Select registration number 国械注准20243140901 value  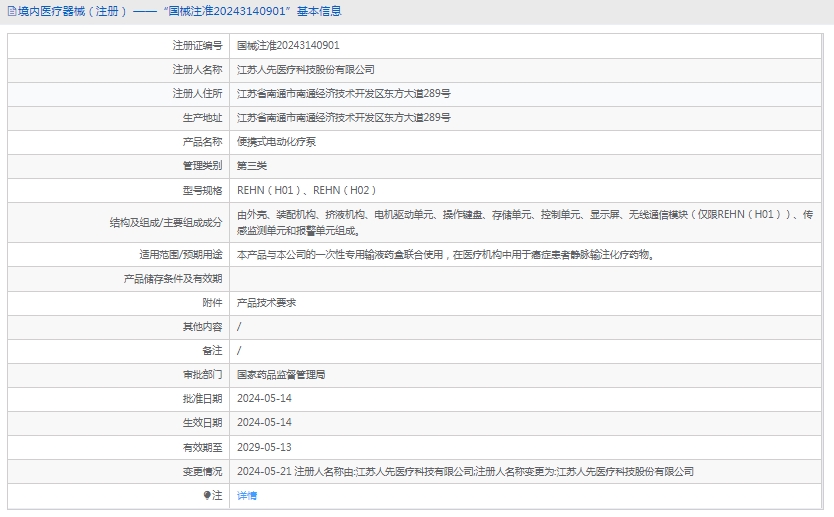[288, 46]
